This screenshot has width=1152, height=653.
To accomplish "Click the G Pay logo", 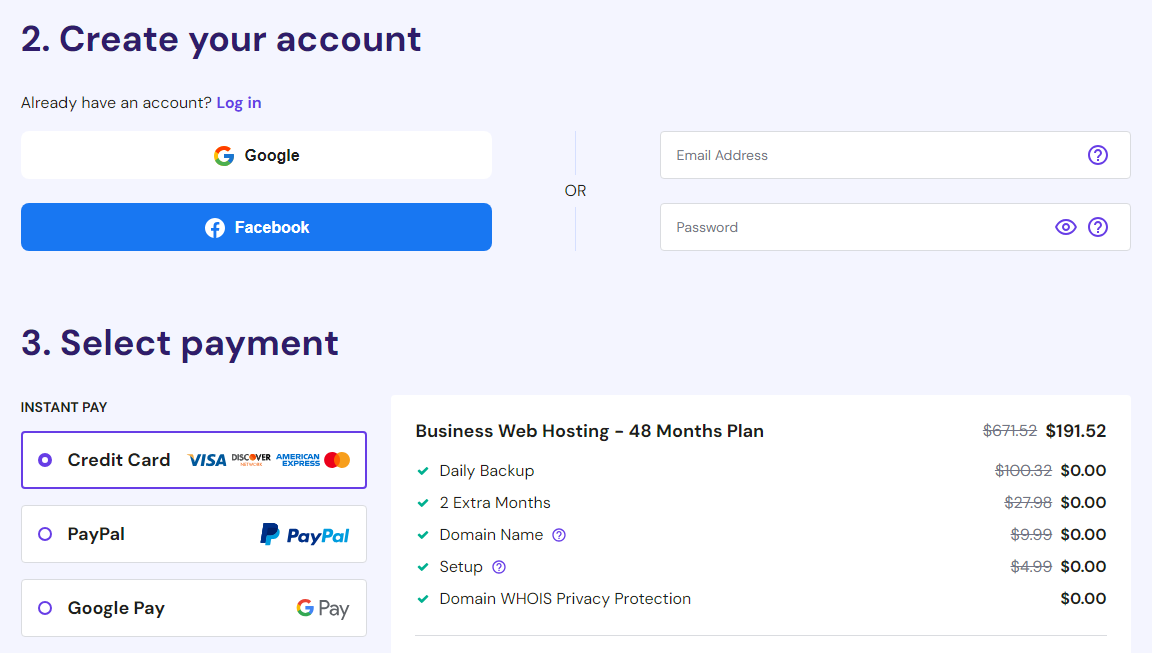I will point(323,608).
